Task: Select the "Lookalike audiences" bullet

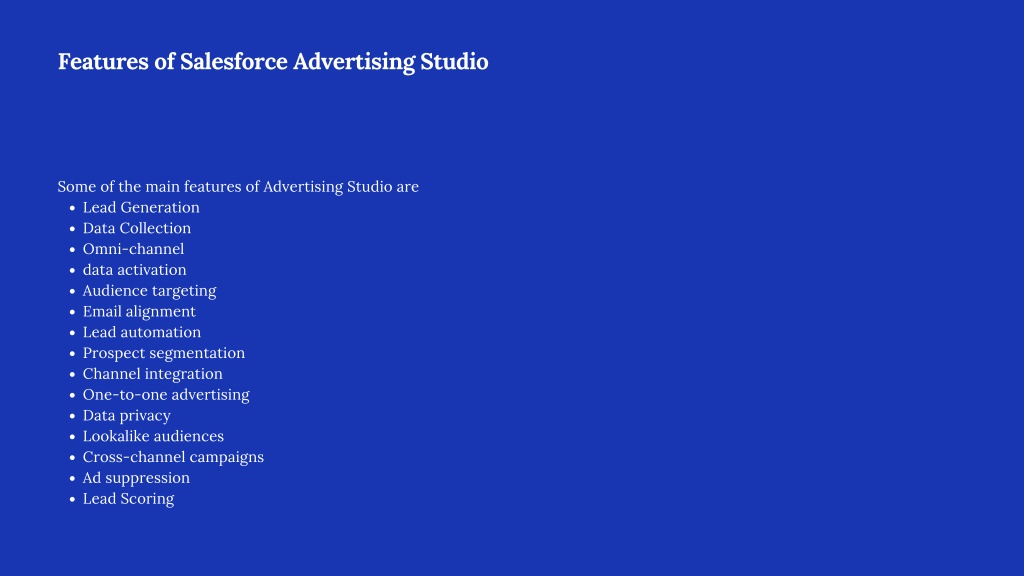Action: tap(153, 436)
